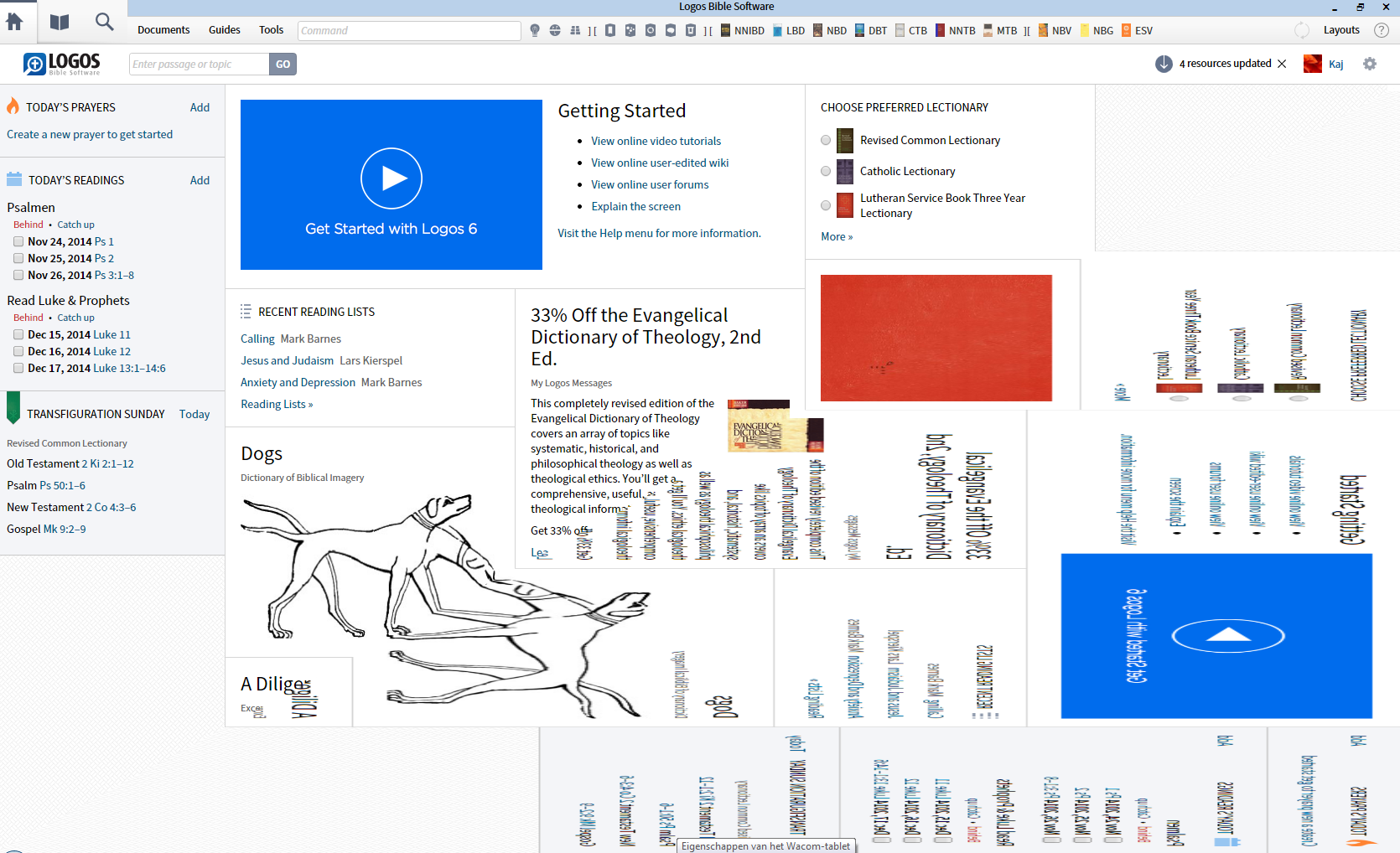
Task: Open View online user-edited wiki link
Action: (x=660, y=163)
